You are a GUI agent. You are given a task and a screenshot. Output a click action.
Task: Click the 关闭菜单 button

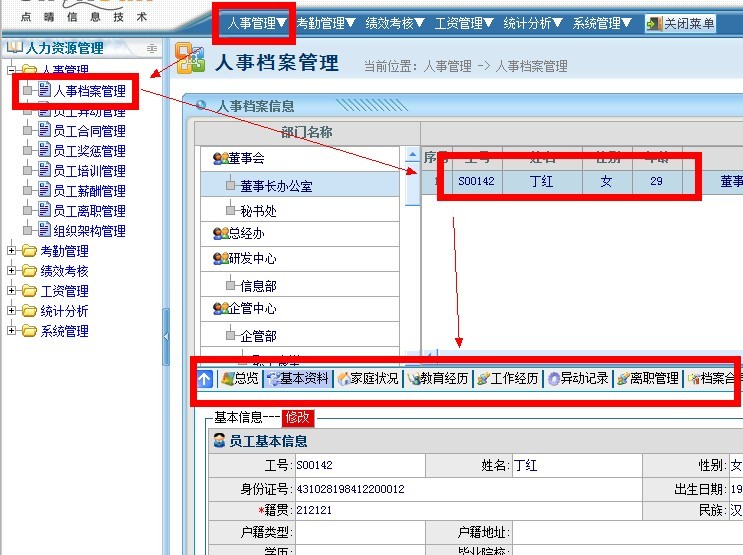[x=681, y=23]
